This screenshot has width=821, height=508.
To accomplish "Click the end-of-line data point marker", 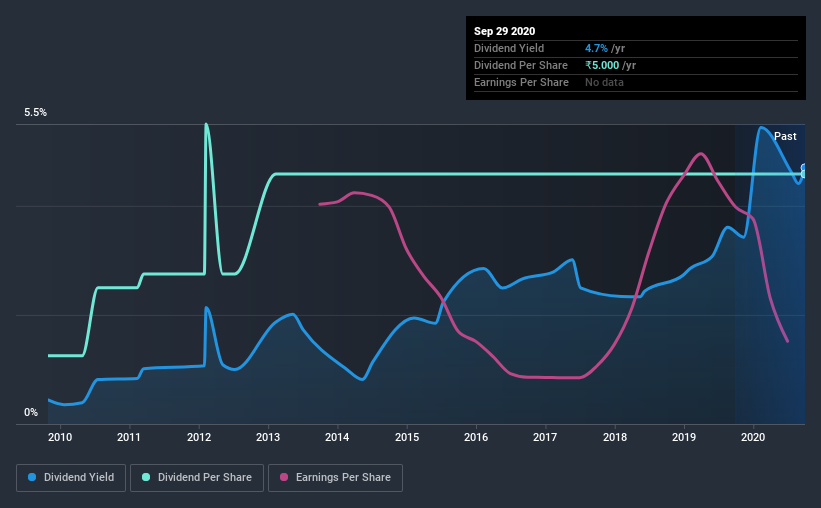I will pos(804,171).
